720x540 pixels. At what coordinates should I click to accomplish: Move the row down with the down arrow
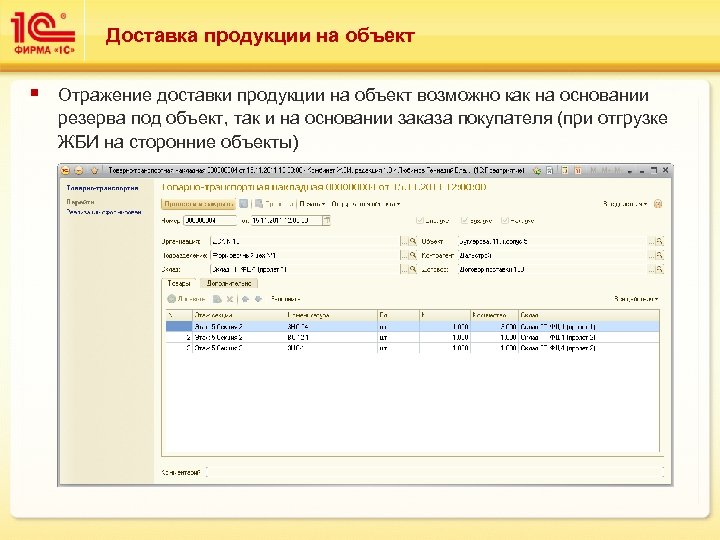point(258,299)
